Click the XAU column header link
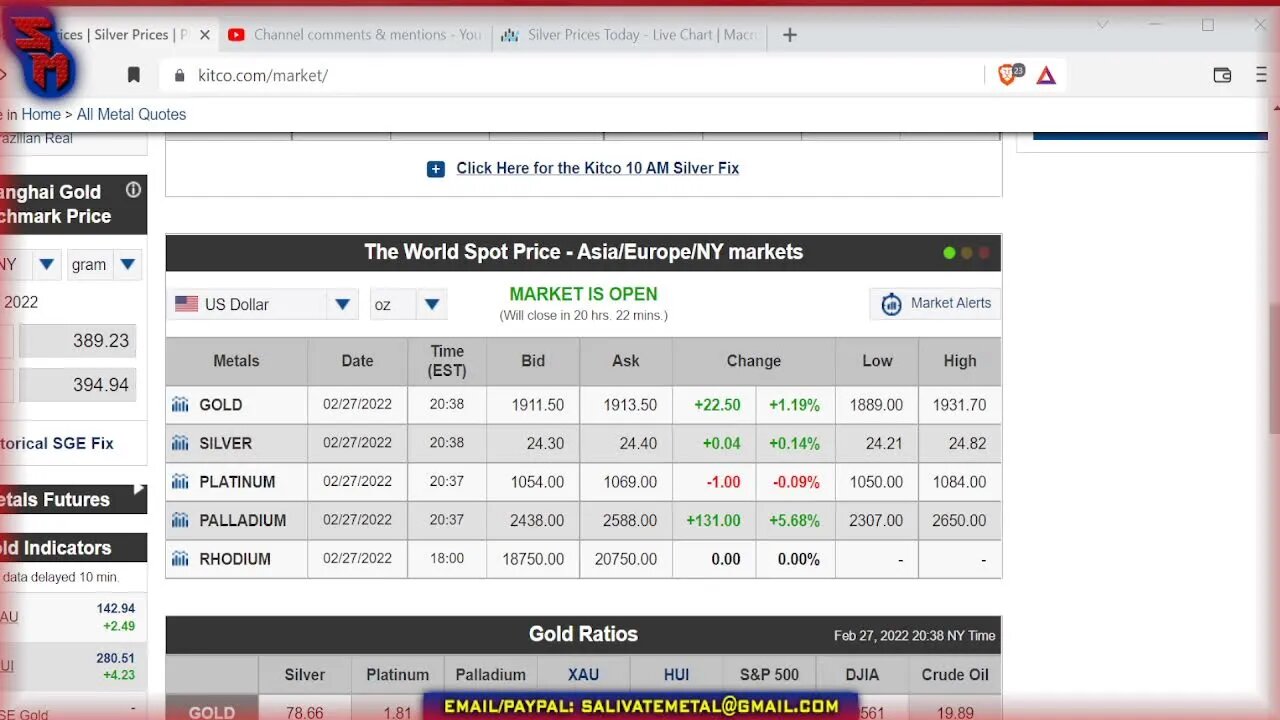 tap(584, 675)
